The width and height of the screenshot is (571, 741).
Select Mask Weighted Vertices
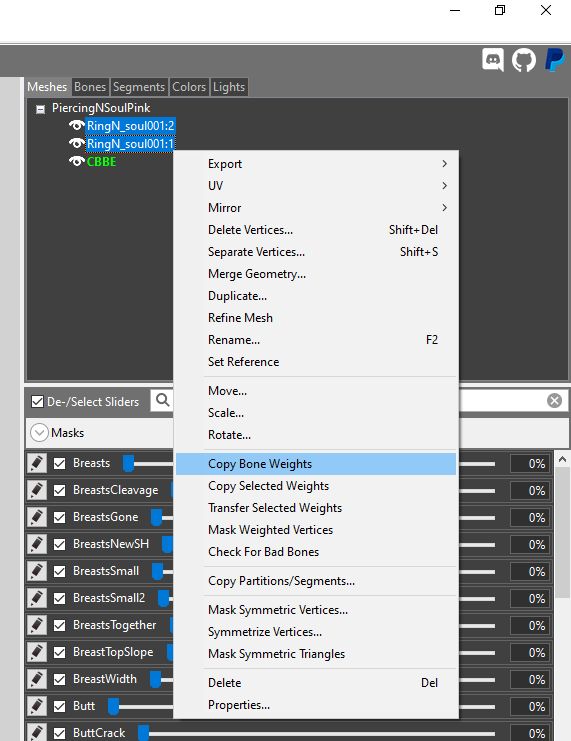(316, 530)
